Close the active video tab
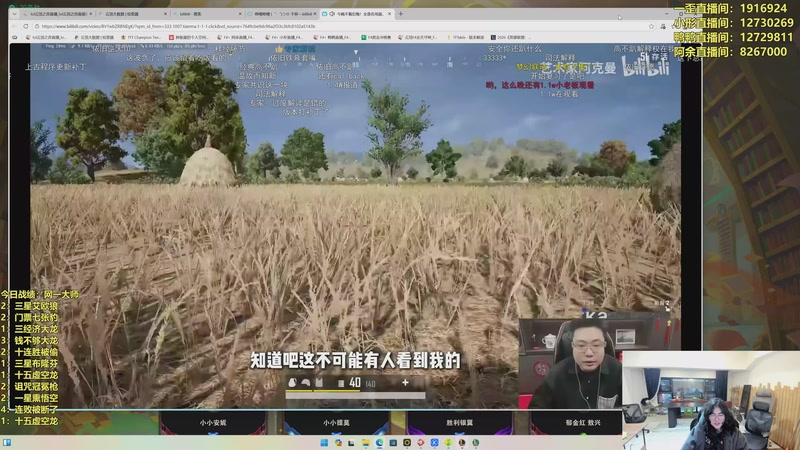 pos(390,14)
